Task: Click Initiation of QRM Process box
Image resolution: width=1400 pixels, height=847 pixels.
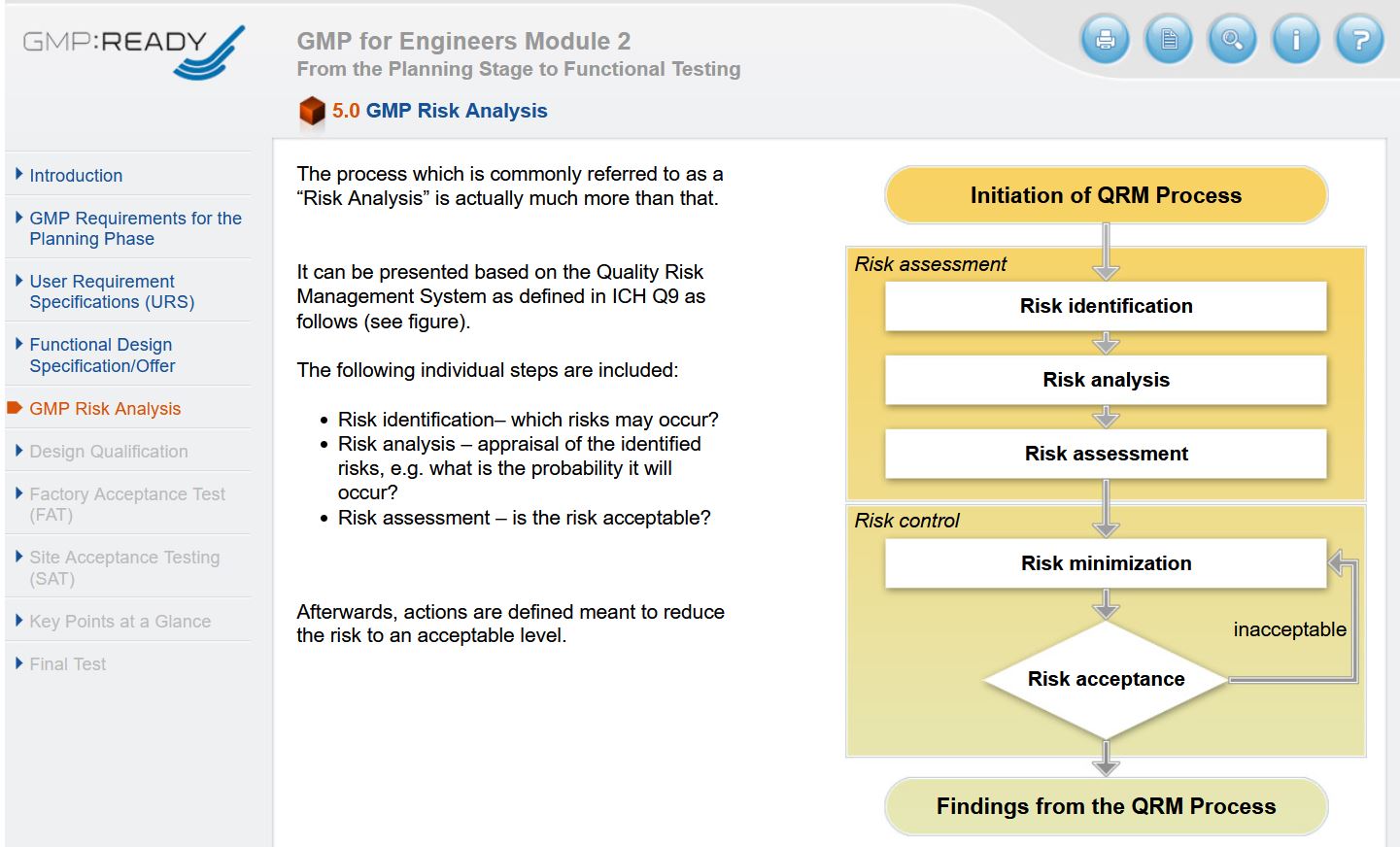Action: pyautogui.click(x=1106, y=195)
